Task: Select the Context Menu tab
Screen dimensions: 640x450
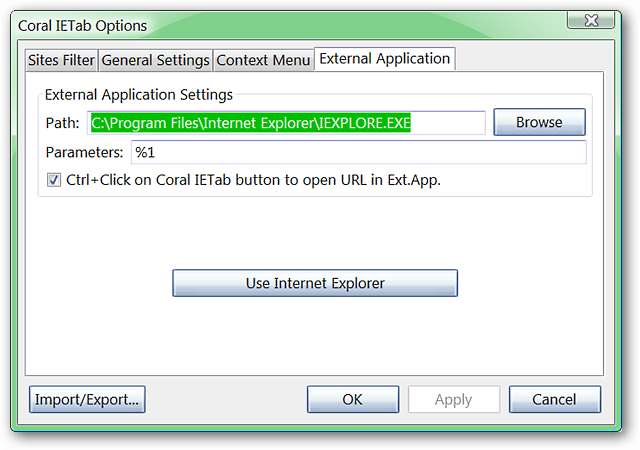Action: (x=263, y=60)
